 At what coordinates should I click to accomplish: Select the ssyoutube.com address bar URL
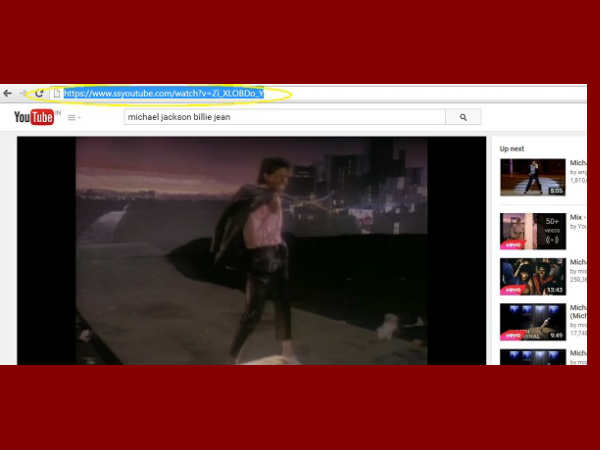164,93
